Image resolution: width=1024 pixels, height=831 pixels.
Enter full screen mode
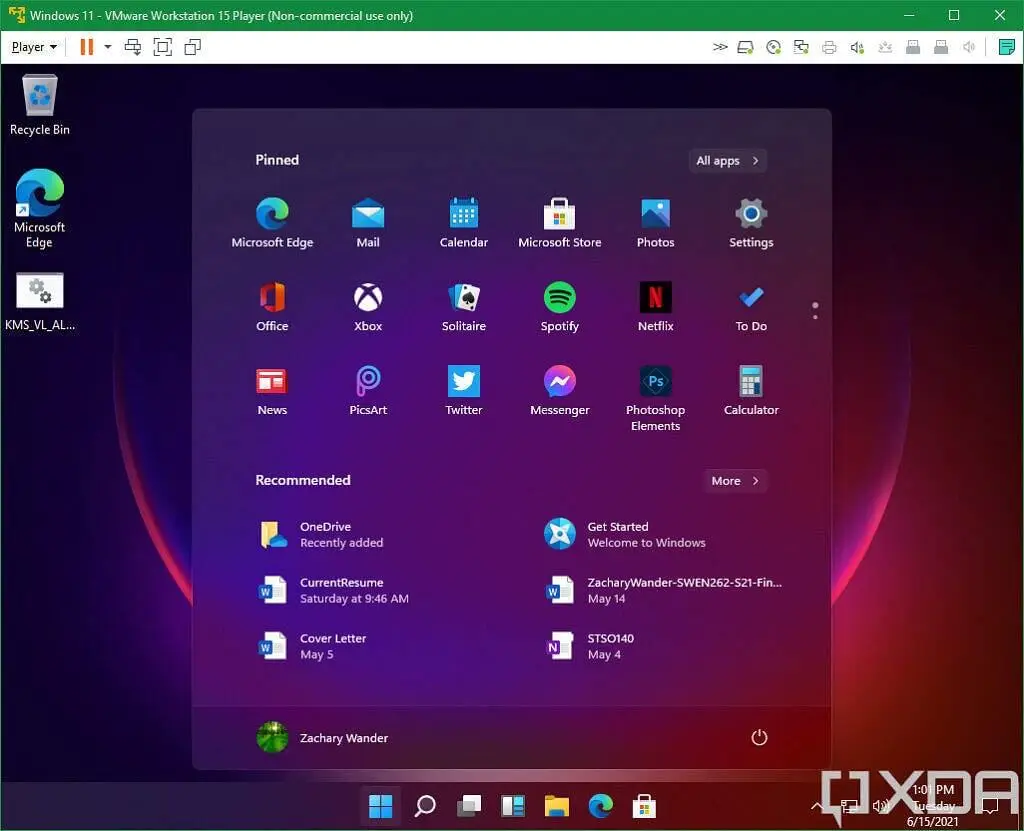click(163, 46)
